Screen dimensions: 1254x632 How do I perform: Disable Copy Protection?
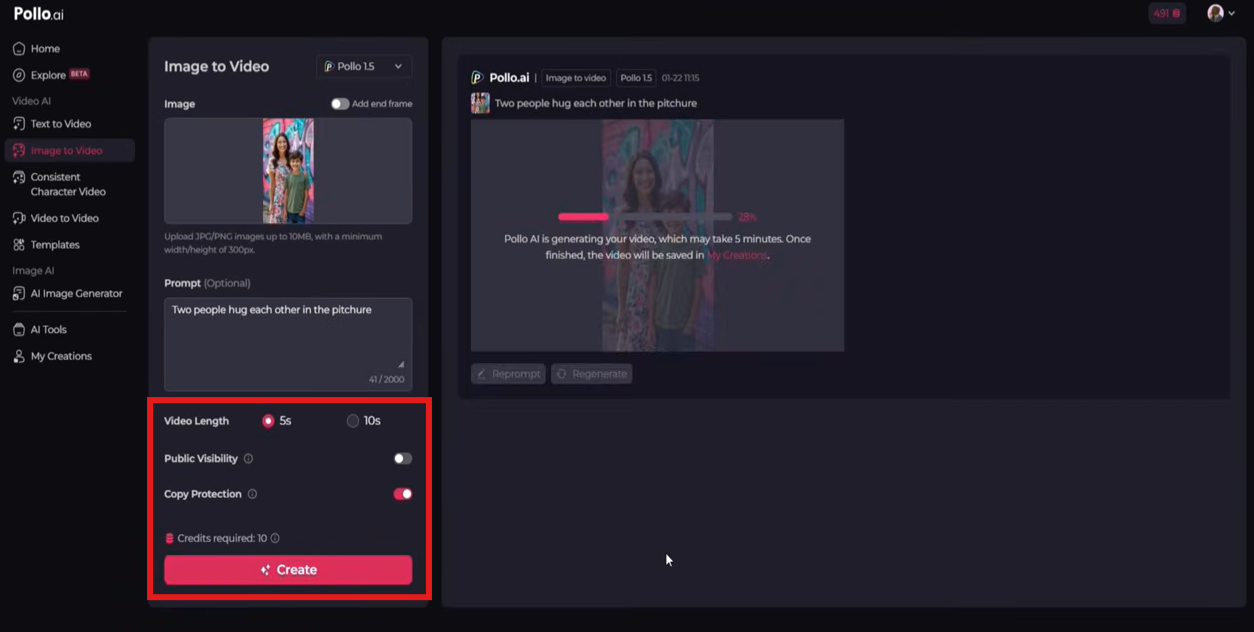[403, 493]
